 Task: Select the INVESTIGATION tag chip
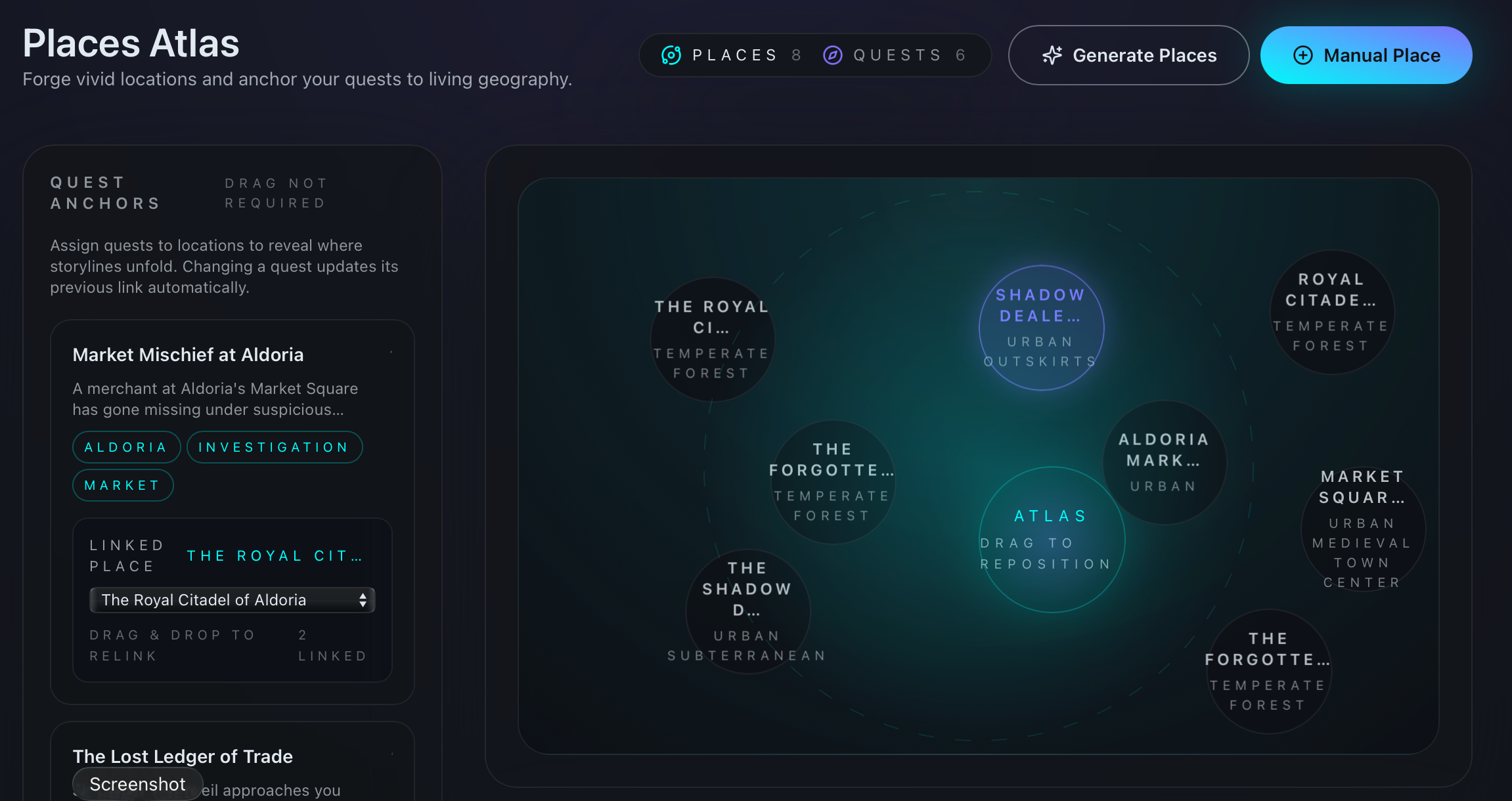274,447
